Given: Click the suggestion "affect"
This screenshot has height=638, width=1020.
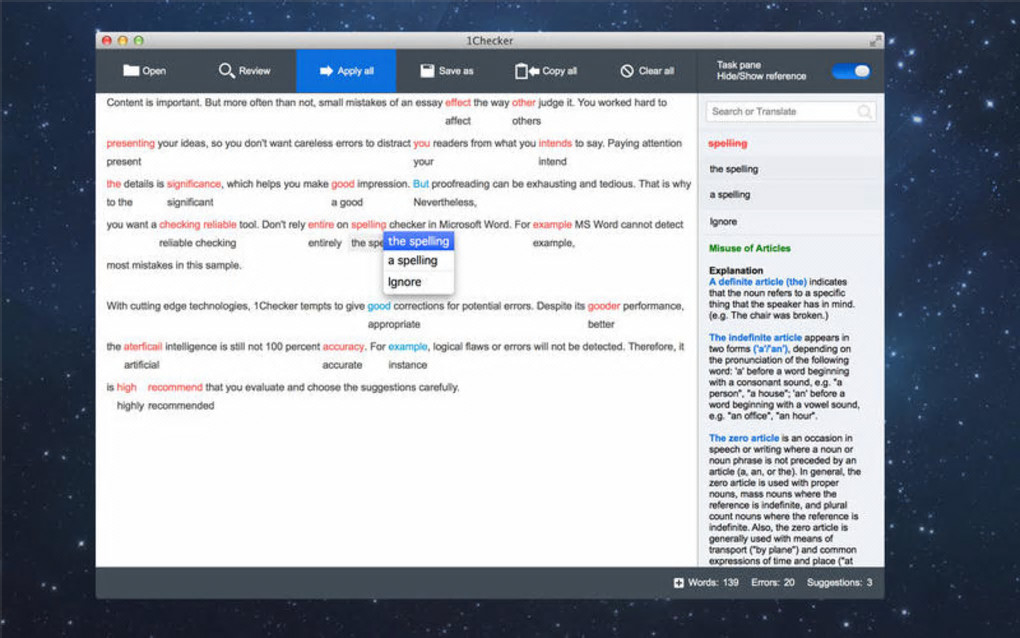Looking at the screenshot, I should [x=458, y=121].
